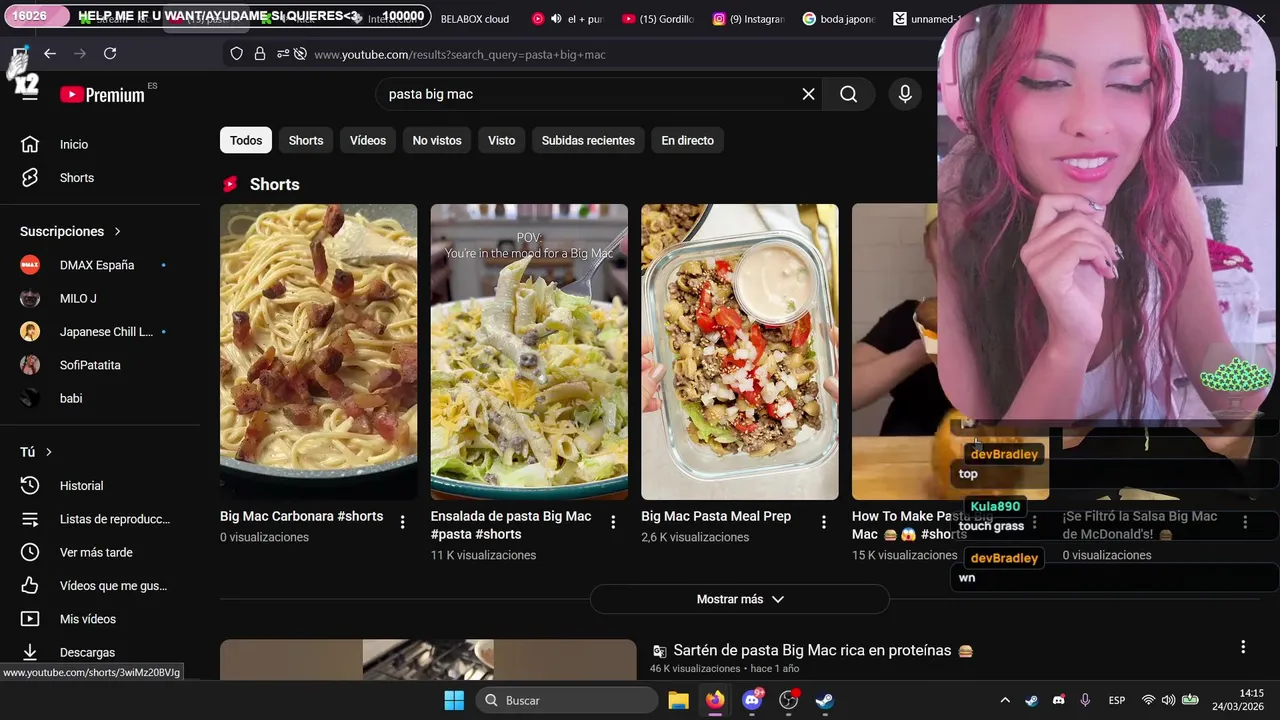Viewport: 1280px width, 720px height.
Task: Select the Todos filter chip
Action: pyautogui.click(x=246, y=140)
